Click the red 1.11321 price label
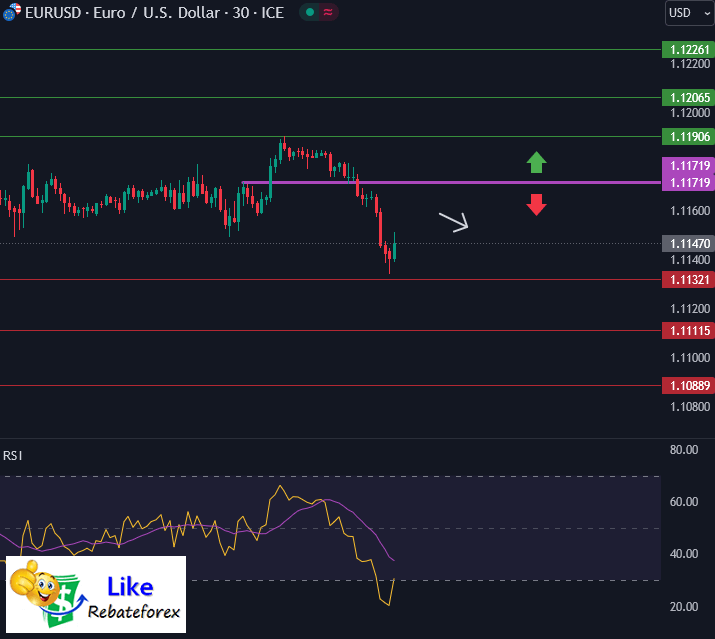This screenshot has height=639, width=715. click(688, 280)
